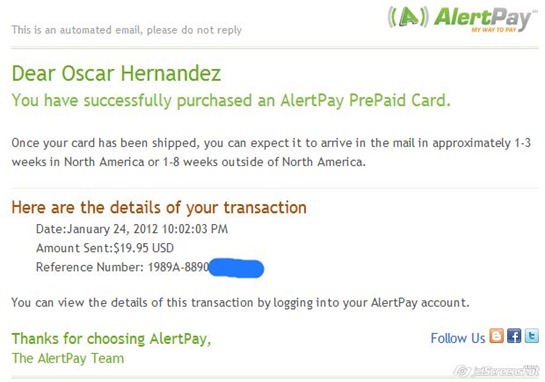Click 'The AlertPay Team' signature
Image resolution: width=545 pixels, height=382 pixels.
pos(68,358)
